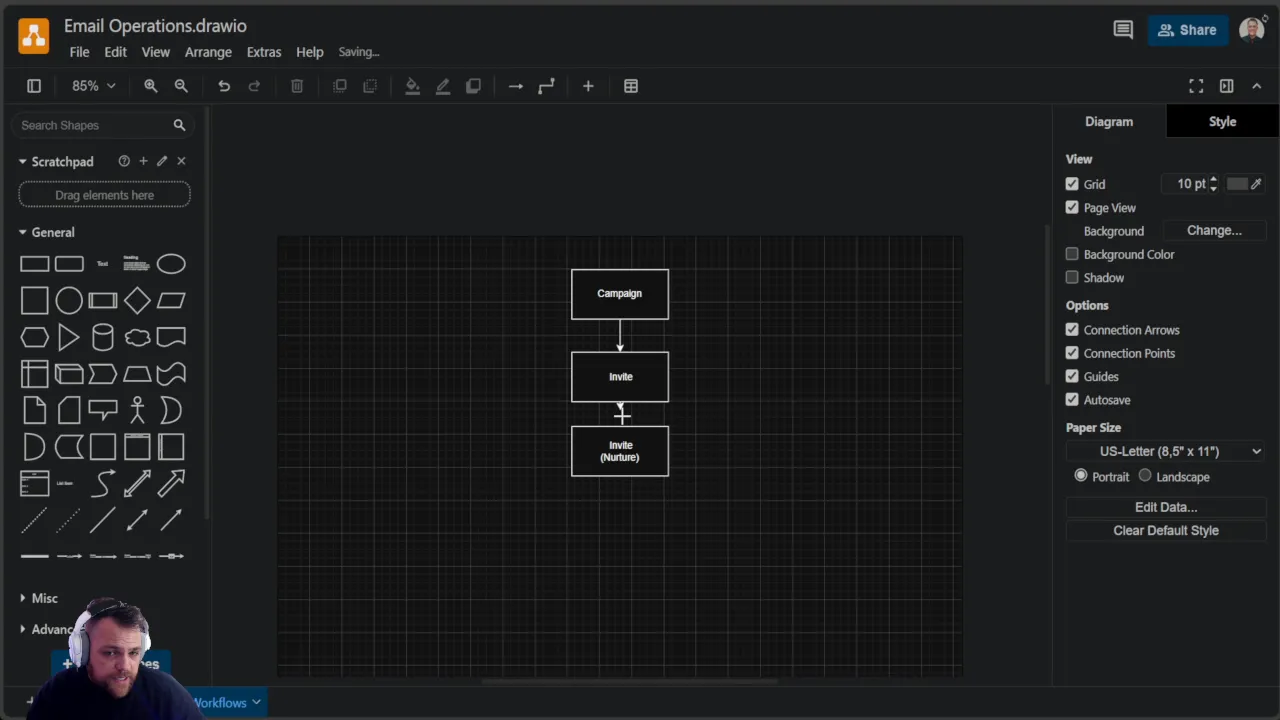Click the draw.io app logo

34,36
